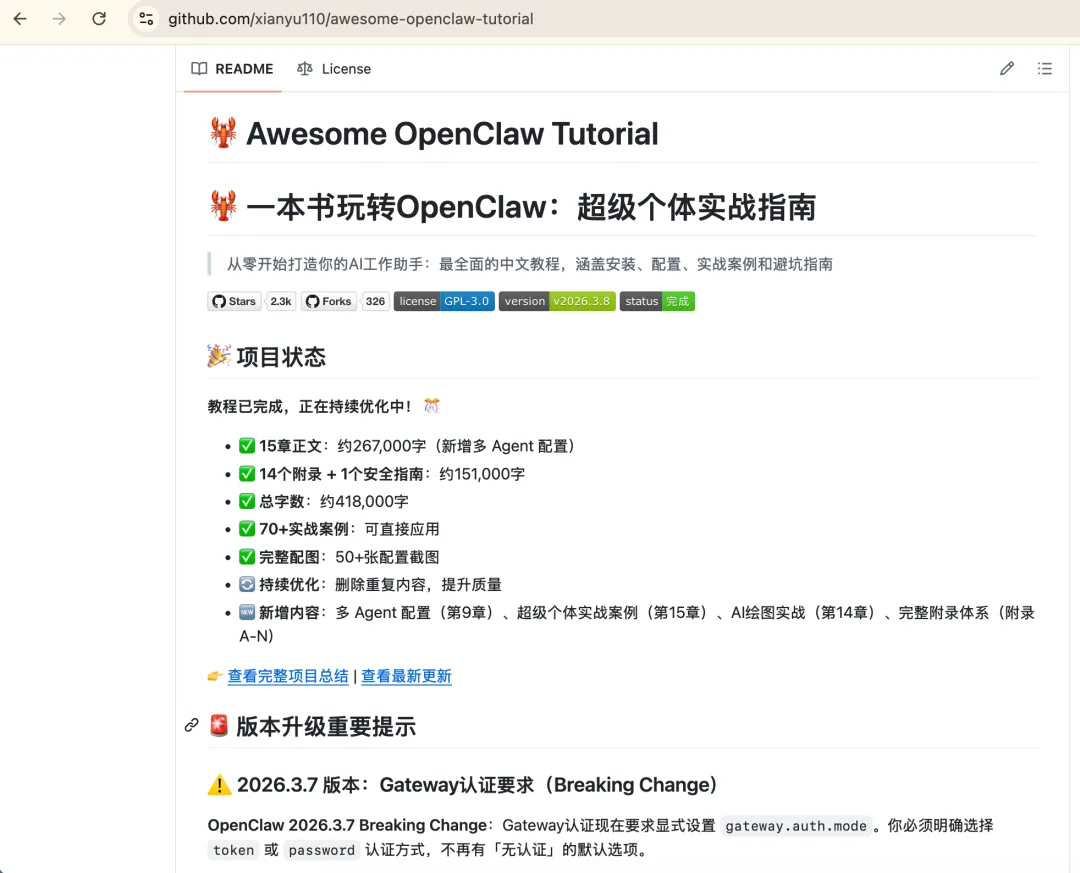This screenshot has width=1080, height=873.
Task: Focus the github.com URL address field
Action: [351, 19]
